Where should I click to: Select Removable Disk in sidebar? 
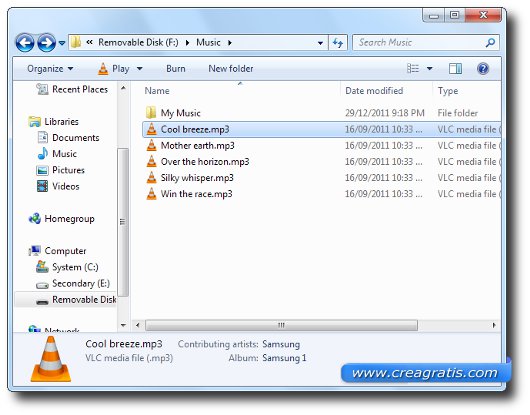point(84,300)
